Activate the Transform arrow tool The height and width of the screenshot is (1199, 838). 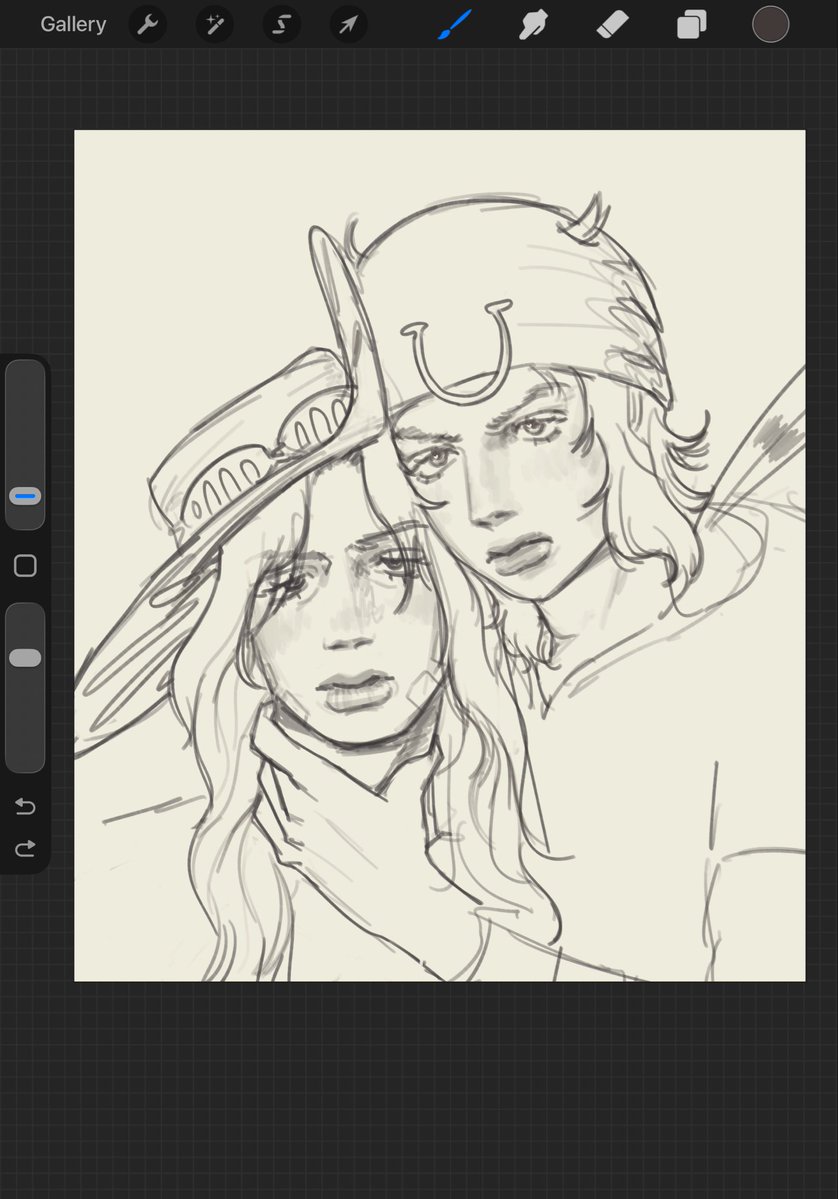tap(348, 24)
